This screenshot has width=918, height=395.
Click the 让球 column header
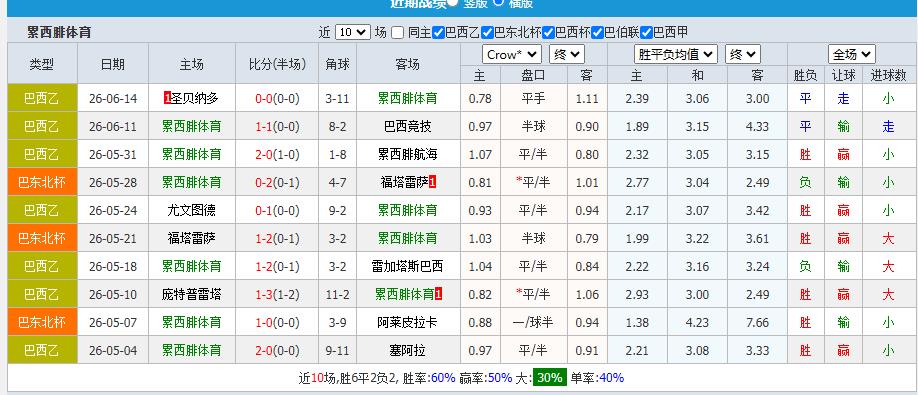pyautogui.click(x=844, y=75)
